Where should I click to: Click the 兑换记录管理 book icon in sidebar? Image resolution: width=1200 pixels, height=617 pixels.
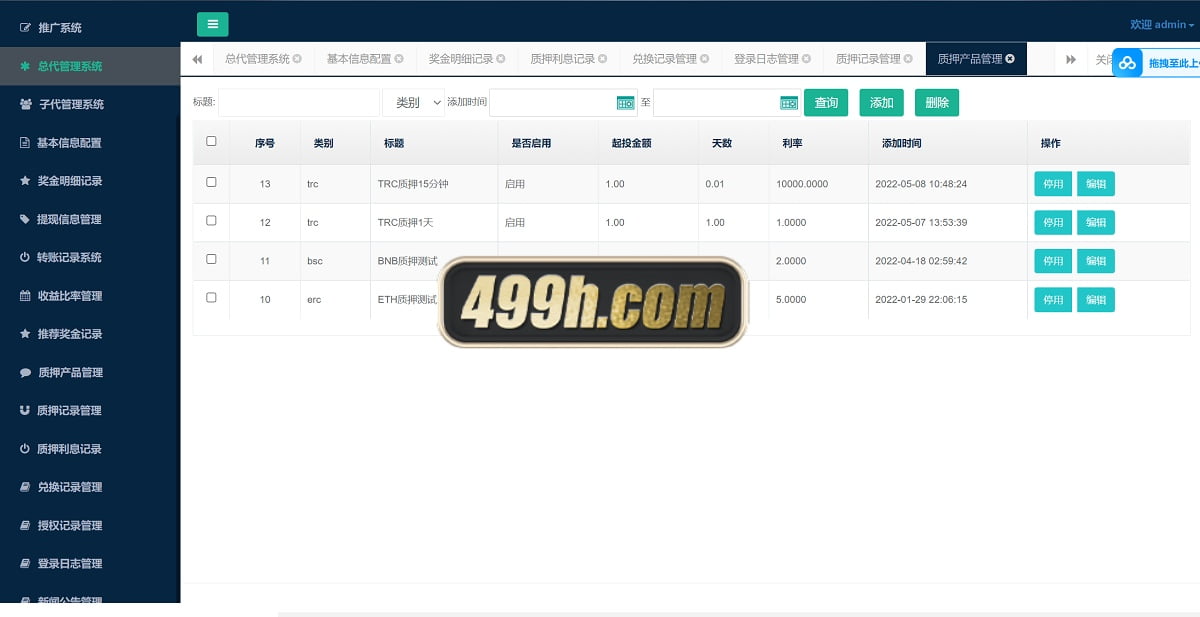pyautogui.click(x=25, y=487)
